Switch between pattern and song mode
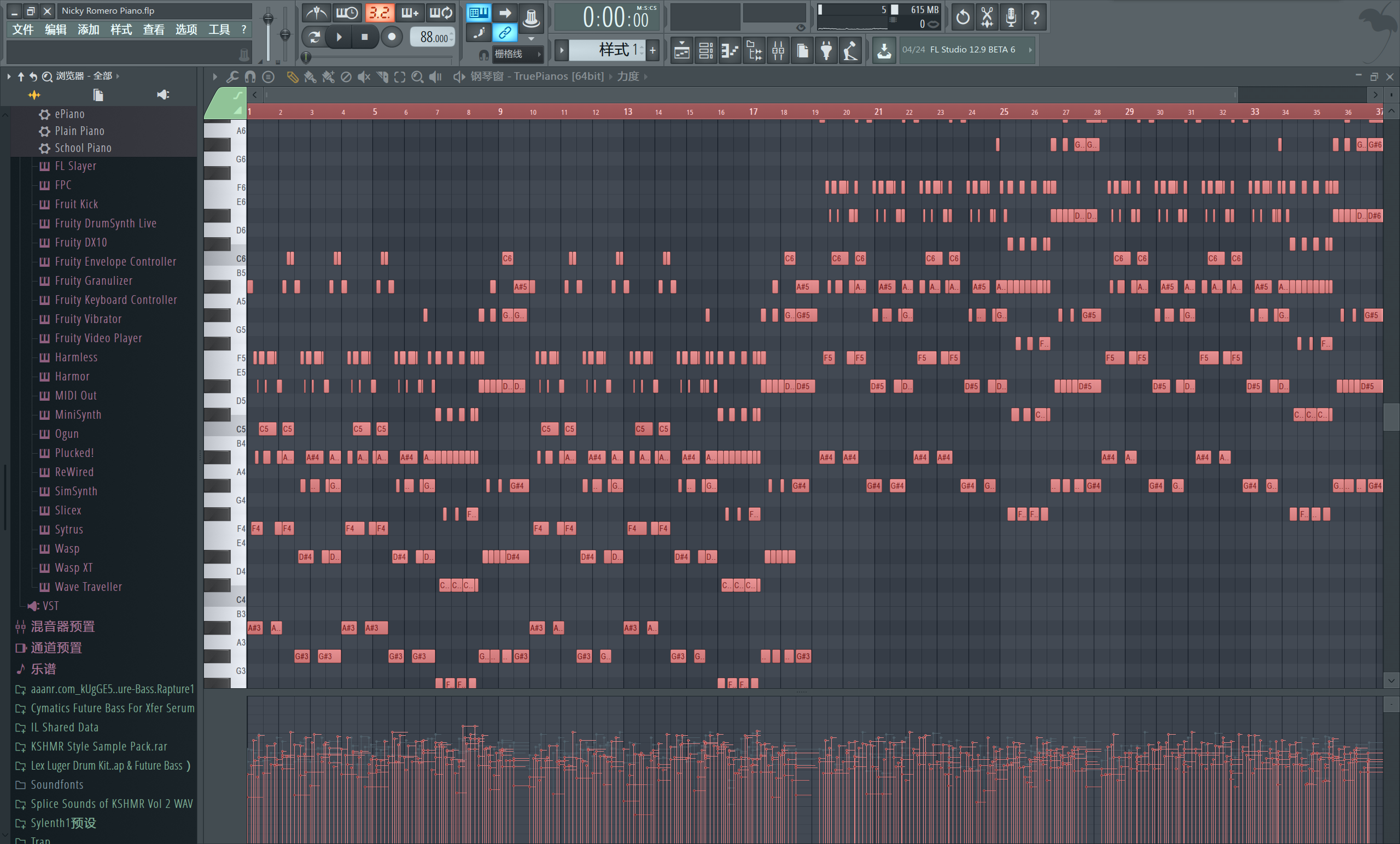 coord(314,38)
